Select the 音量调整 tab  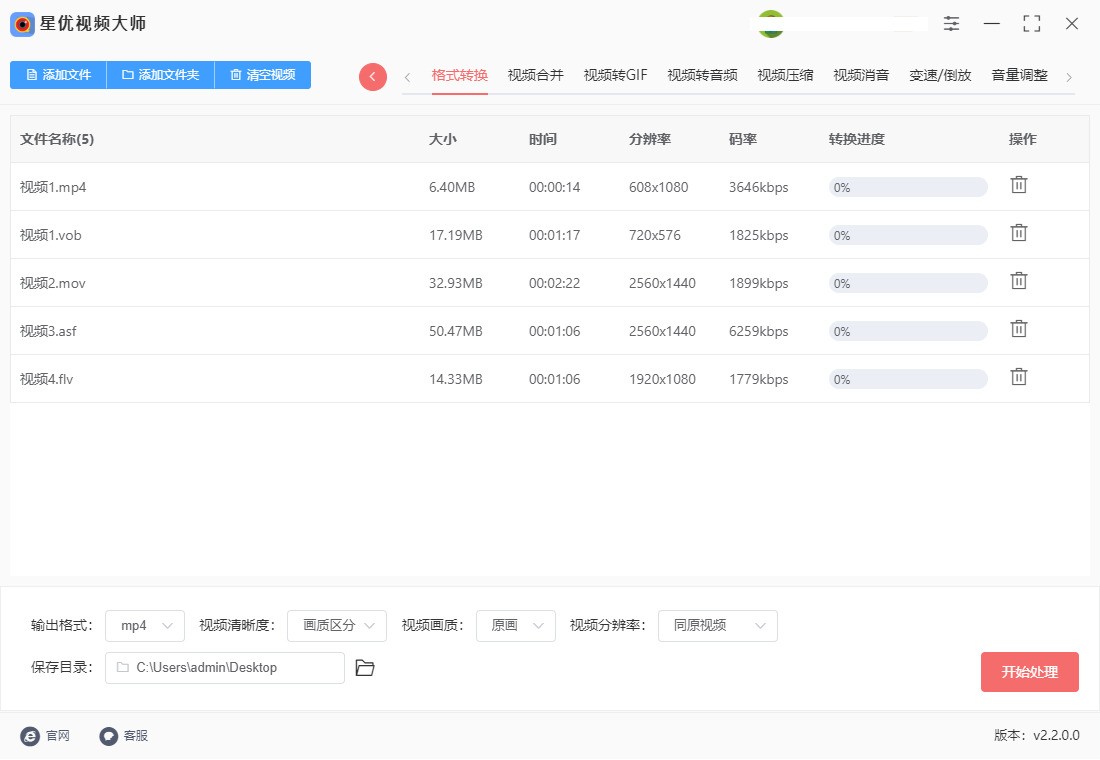click(x=1019, y=74)
